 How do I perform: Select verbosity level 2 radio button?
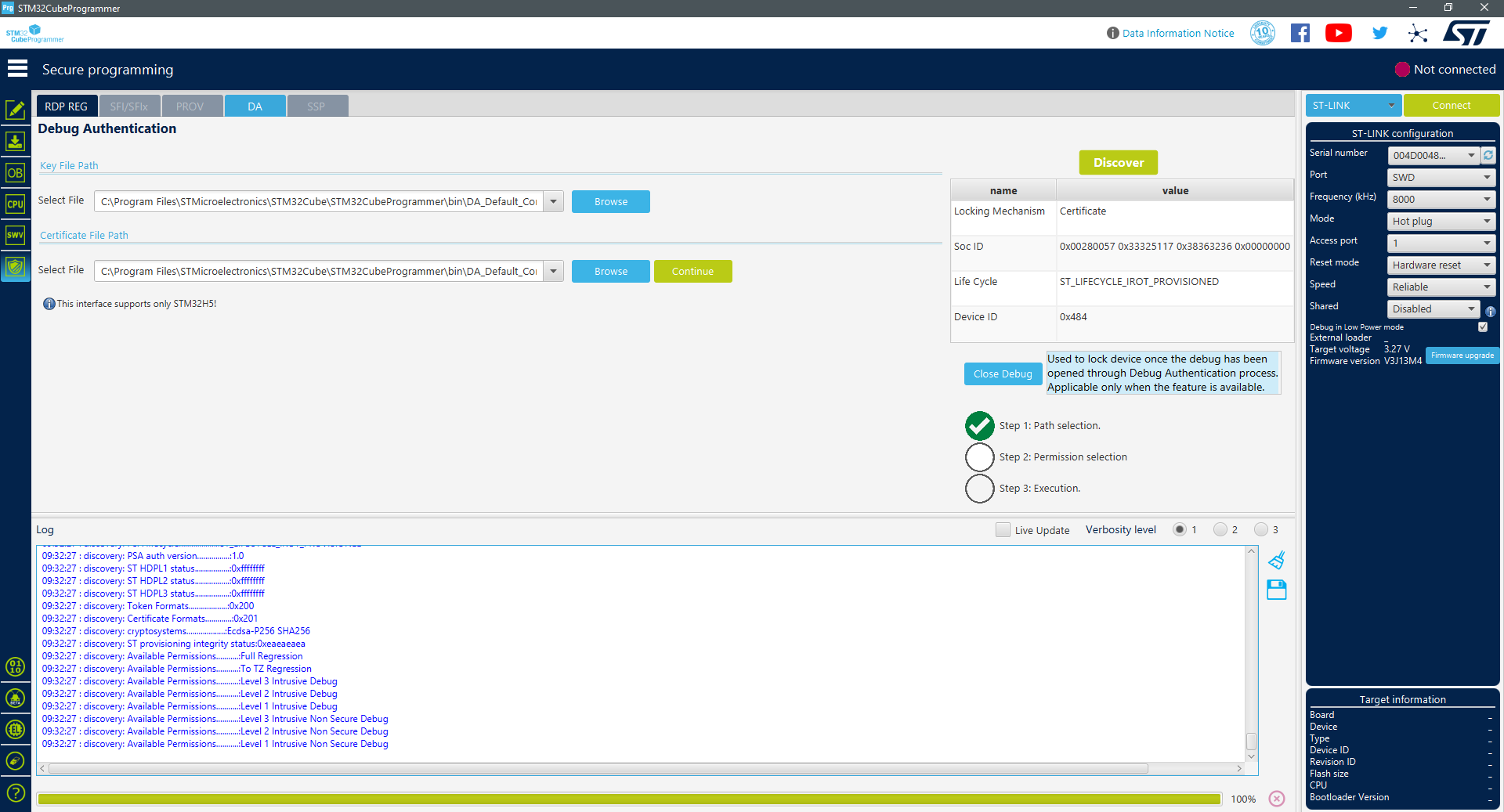(x=1220, y=529)
